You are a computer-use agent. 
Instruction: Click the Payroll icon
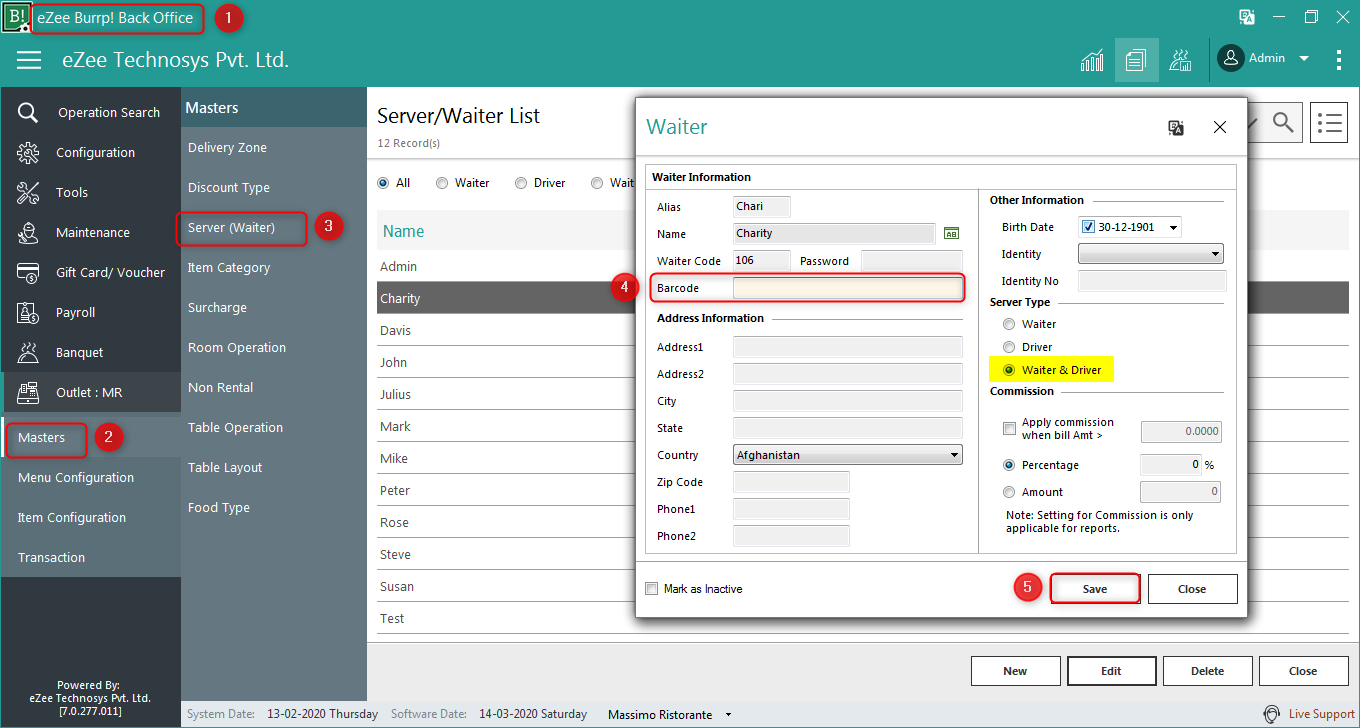pos(28,312)
